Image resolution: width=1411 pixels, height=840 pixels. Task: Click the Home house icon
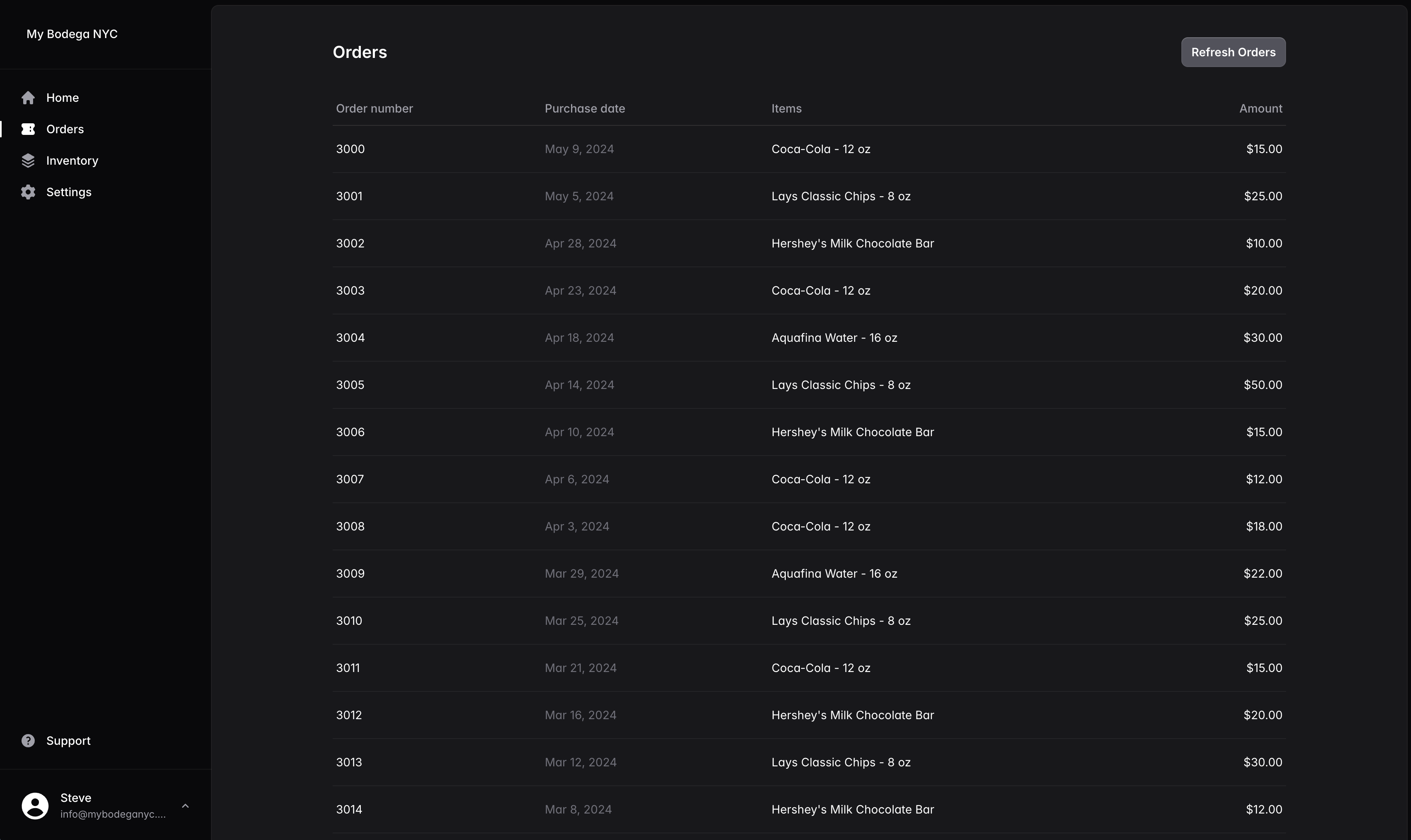pyautogui.click(x=28, y=98)
